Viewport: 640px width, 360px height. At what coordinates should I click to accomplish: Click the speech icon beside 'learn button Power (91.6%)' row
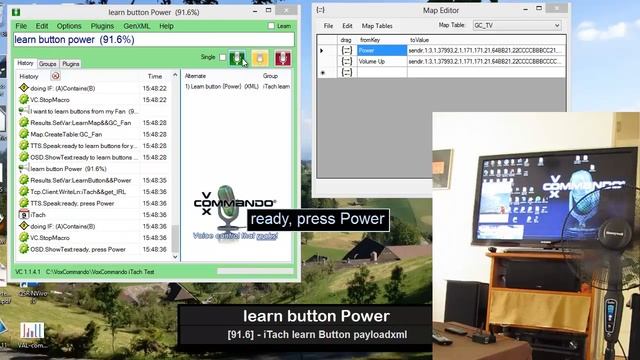click(x=24, y=169)
